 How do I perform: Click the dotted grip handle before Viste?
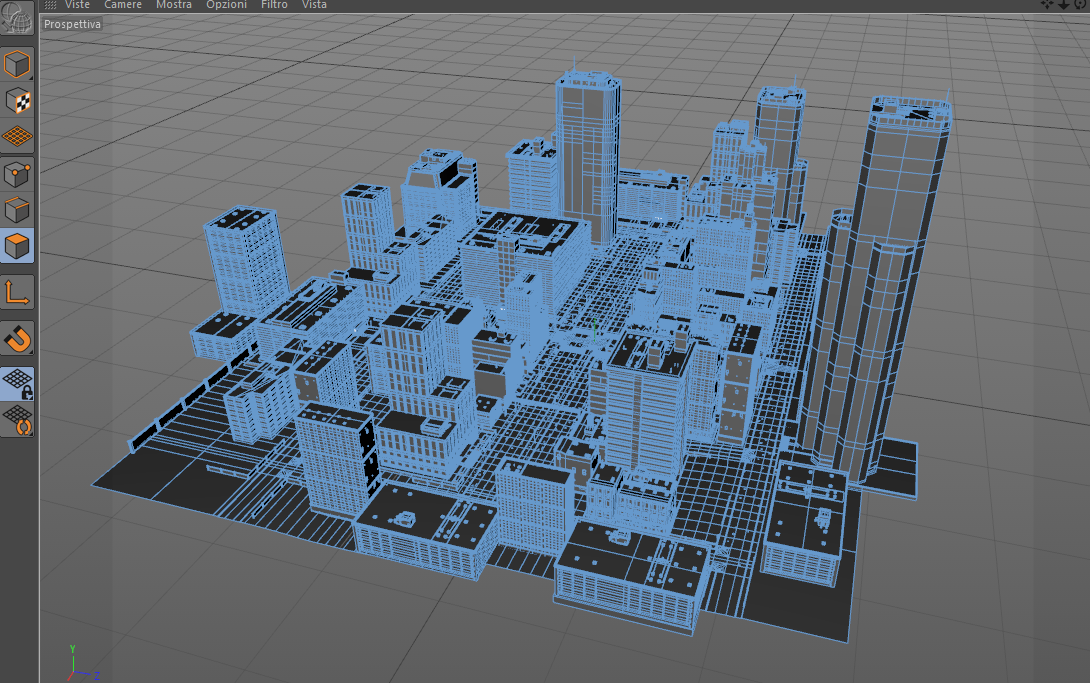(x=50, y=5)
